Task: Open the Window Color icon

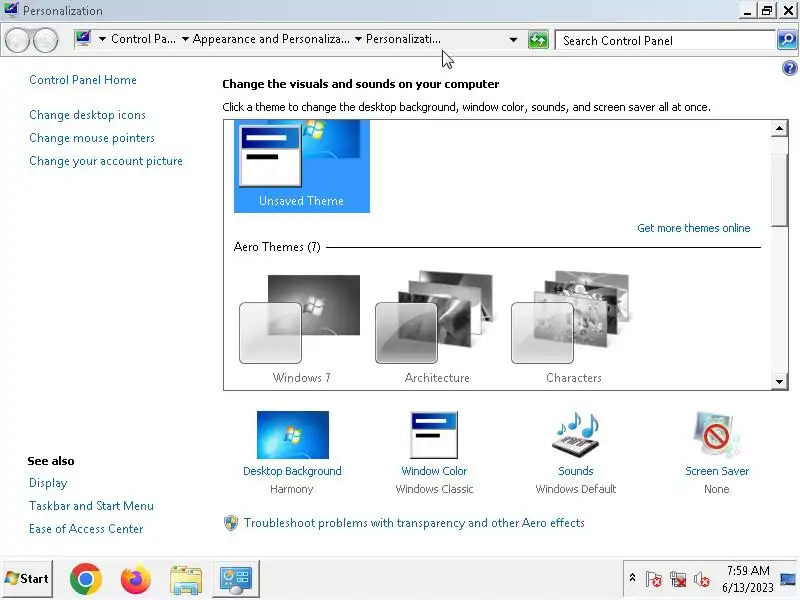Action: [434, 435]
